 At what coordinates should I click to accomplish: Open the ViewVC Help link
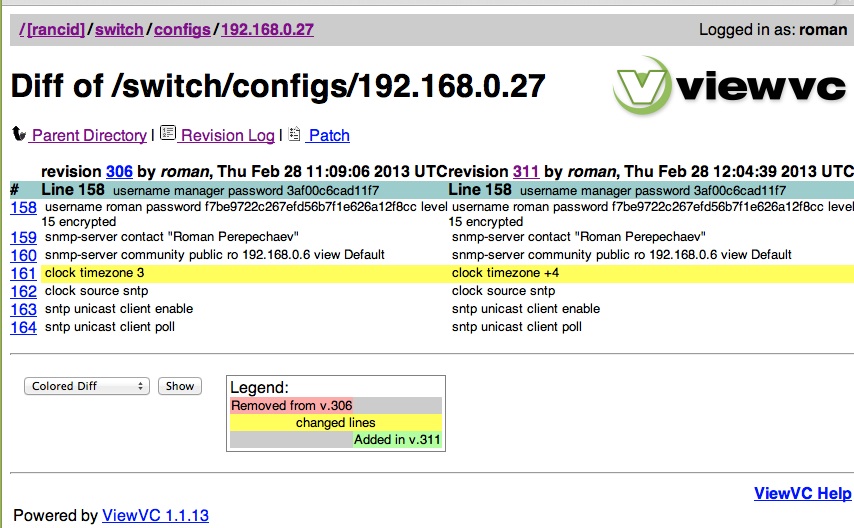pyautogui.click(x=802, y=493)
